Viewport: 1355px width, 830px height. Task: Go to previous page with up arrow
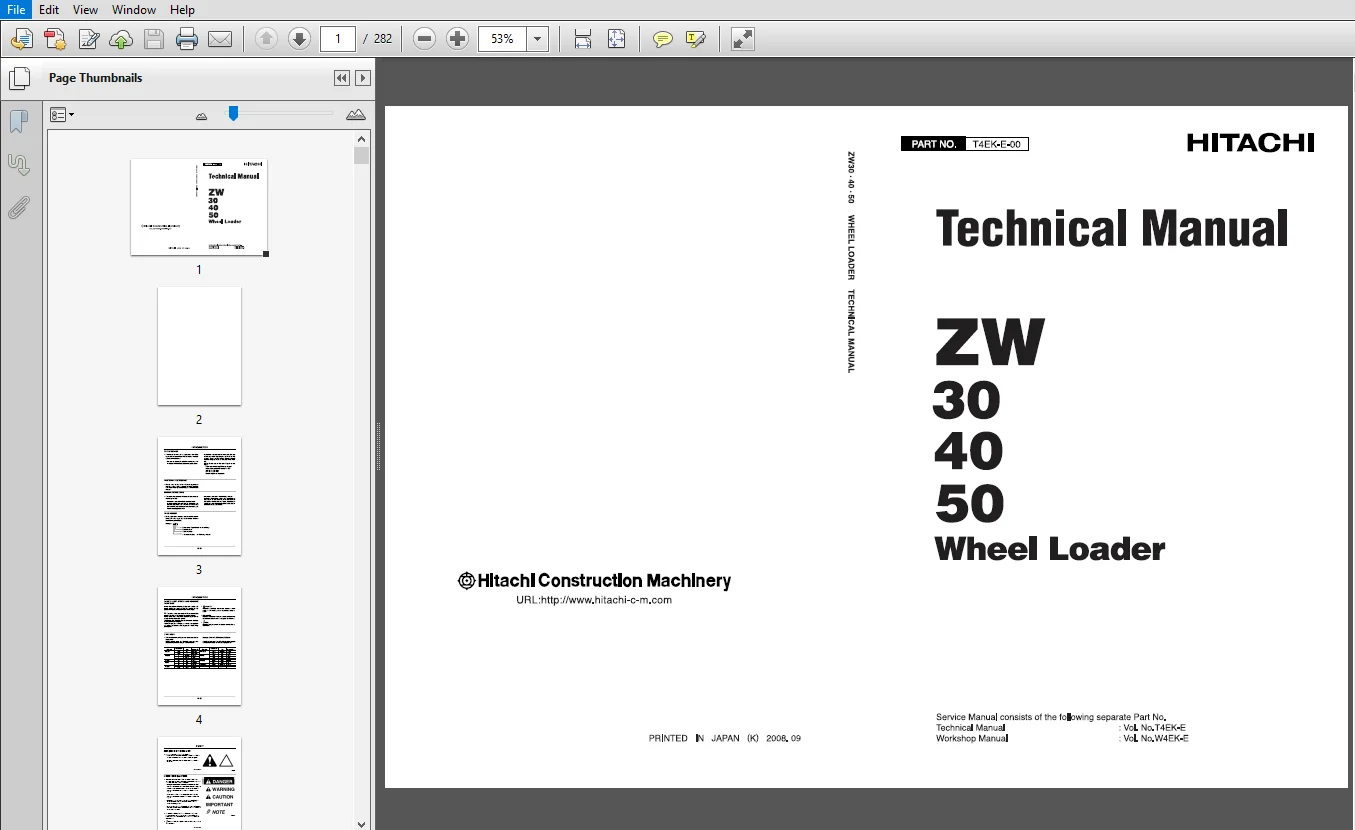pos(266,39)
